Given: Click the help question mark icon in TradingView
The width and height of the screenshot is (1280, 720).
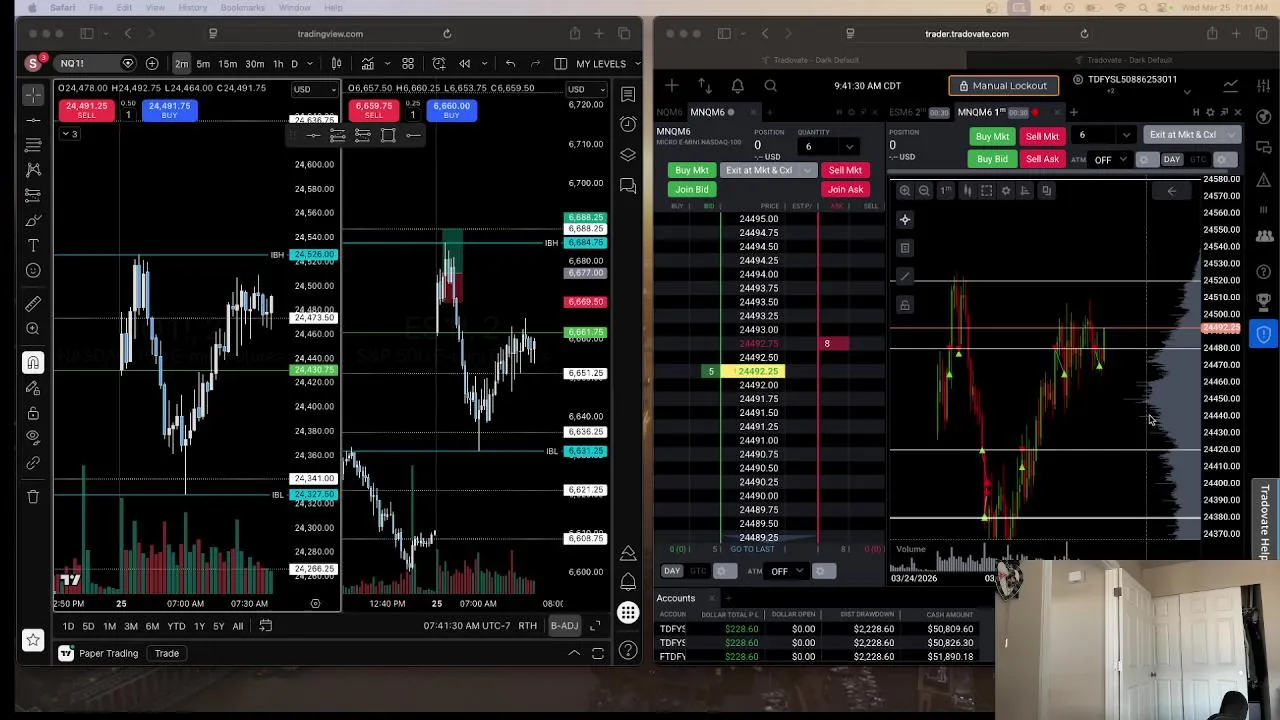Looking at the screenshot, I should pos(628,651).
